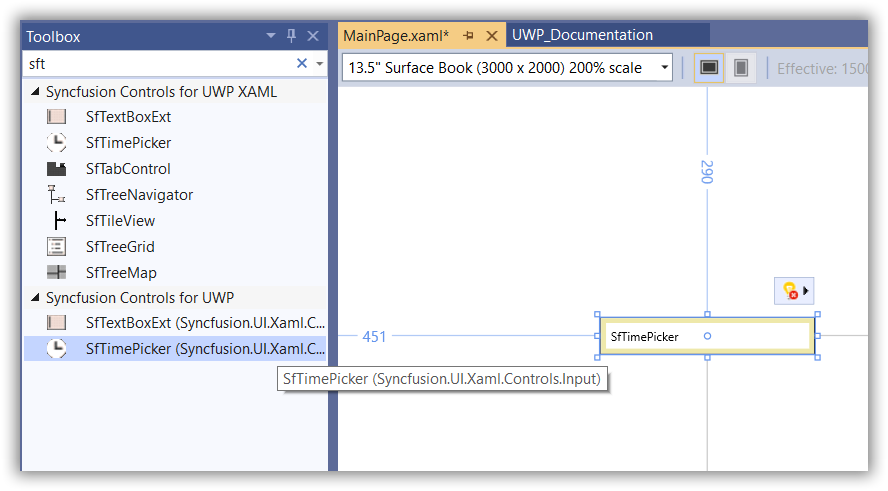Click the SfTreeNavigator icon

pos(56,195)
